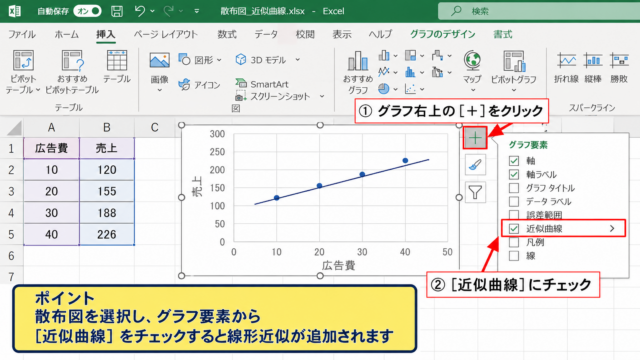Switch to グラフのデザイン tab
Screen dimensions: 640x360
[442, 34]
